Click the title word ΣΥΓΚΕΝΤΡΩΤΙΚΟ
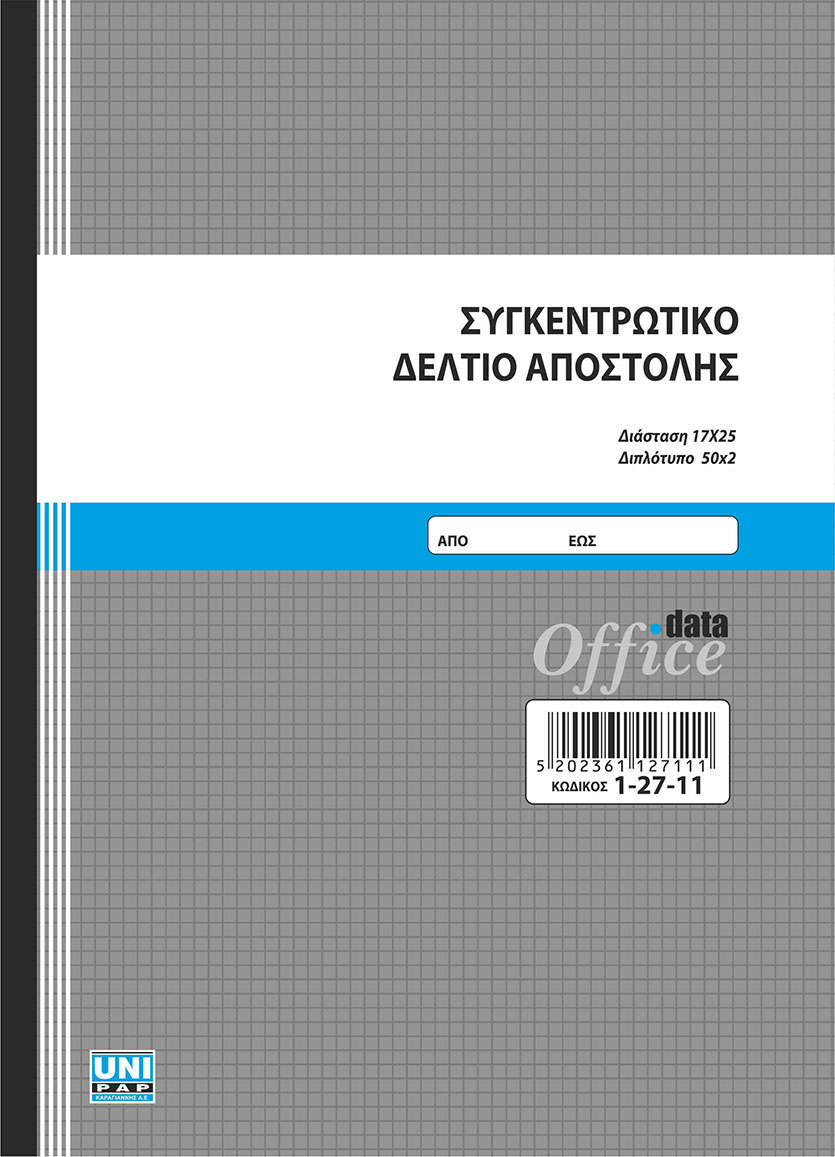The width and height of the screenshot is (835, 1157). (x=599, y=321)
